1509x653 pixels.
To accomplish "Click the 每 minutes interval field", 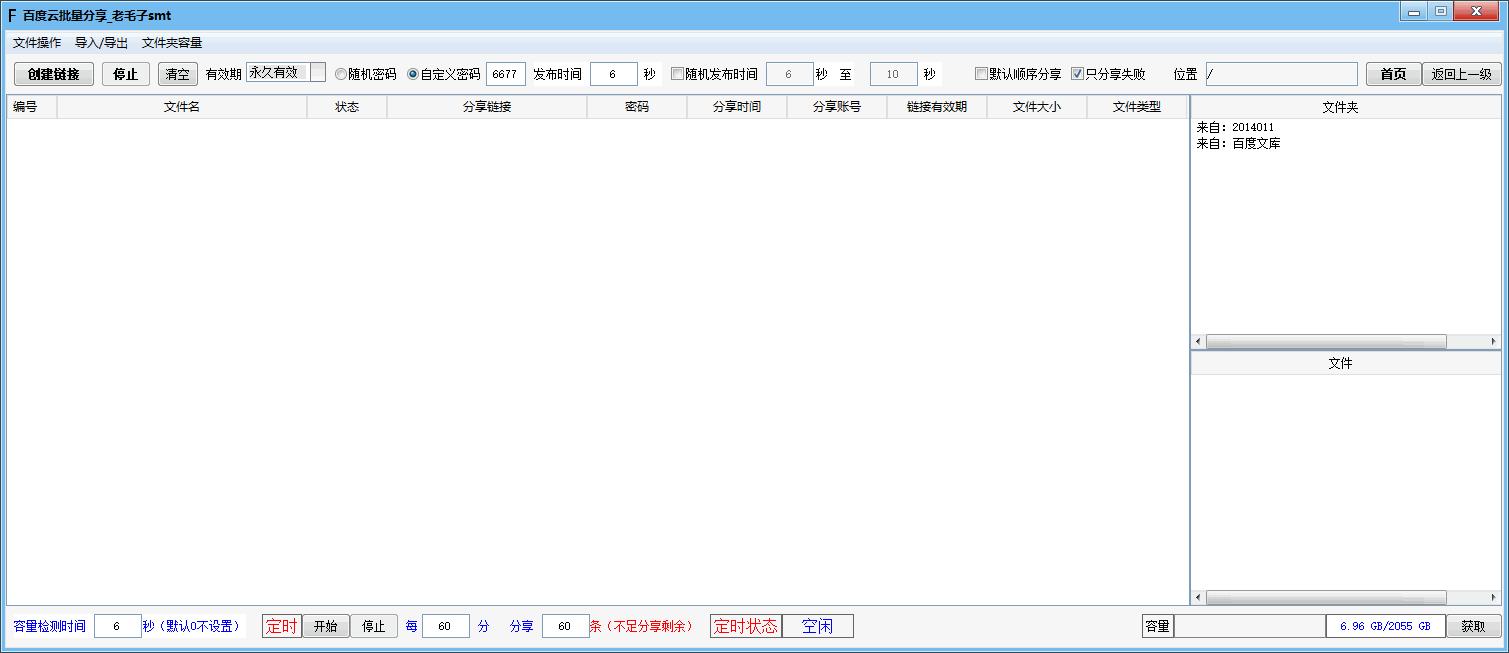I will click(446, 626).
